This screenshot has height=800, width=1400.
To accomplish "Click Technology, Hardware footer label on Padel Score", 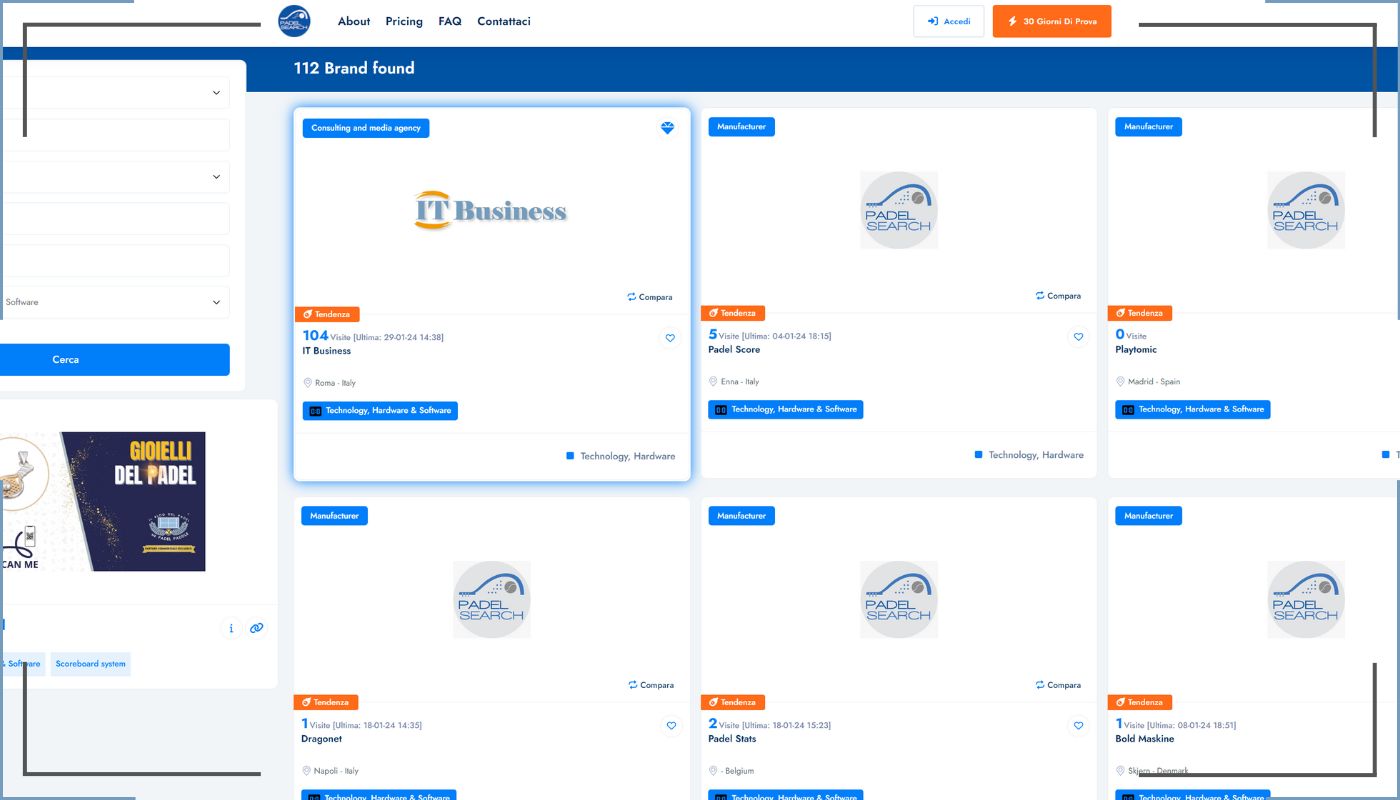I will (x=1036, y=455).
